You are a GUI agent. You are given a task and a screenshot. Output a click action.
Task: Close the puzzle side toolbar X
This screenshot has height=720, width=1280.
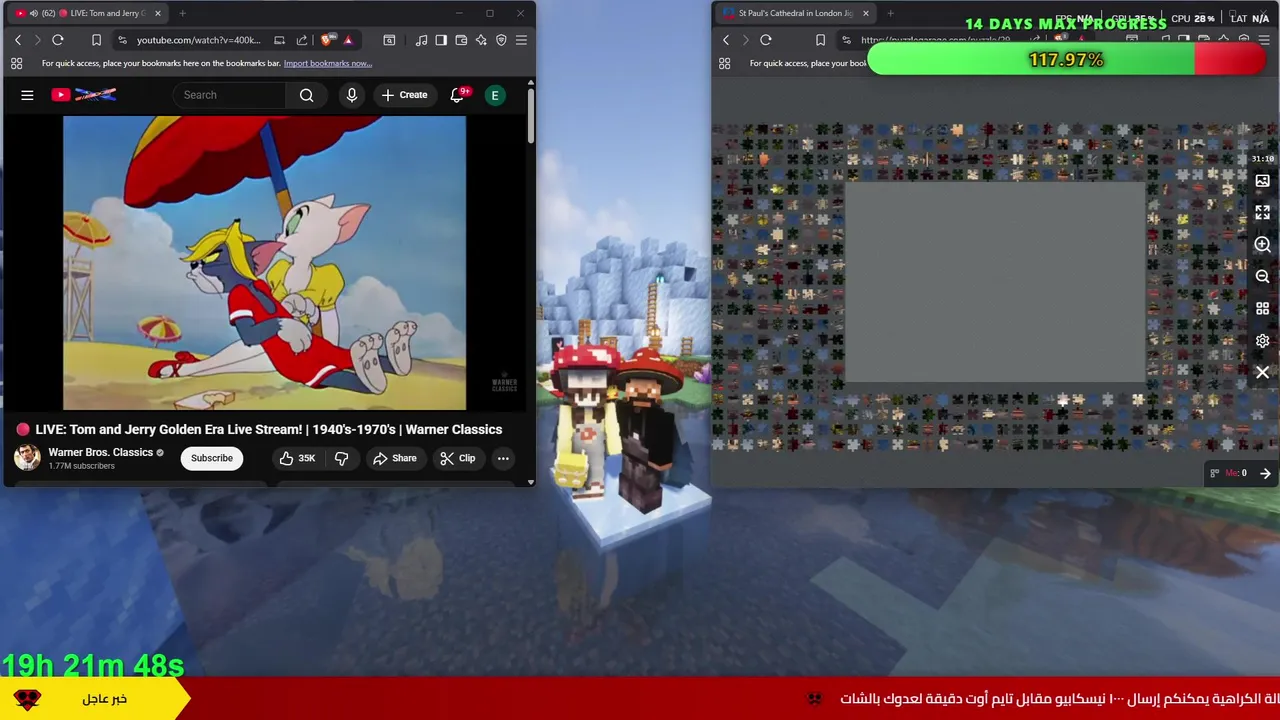(1262, 372)
